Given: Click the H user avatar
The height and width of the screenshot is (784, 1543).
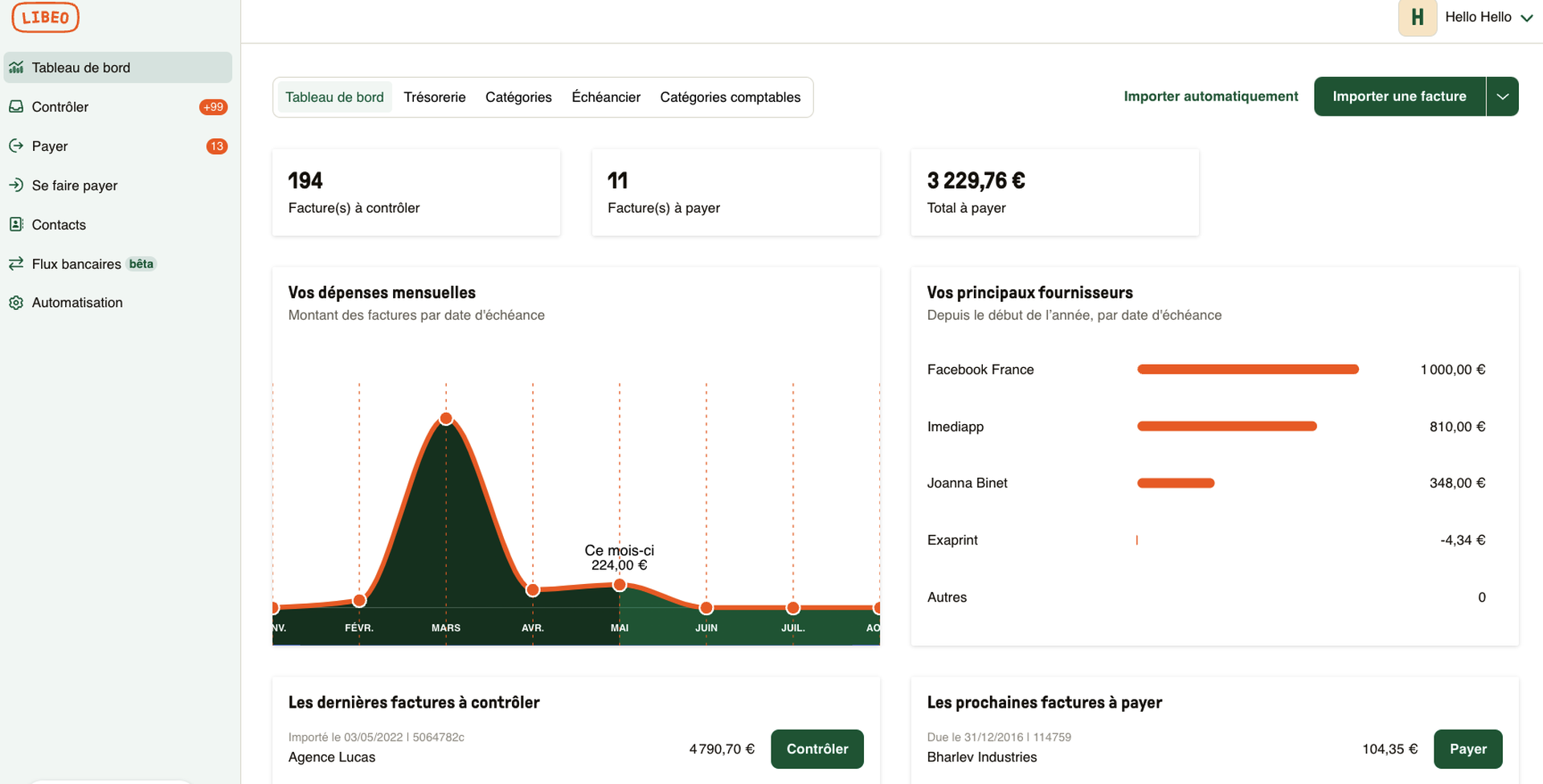Looking at the screenshot, I should pyautogui.click(x=1418, y=18).
